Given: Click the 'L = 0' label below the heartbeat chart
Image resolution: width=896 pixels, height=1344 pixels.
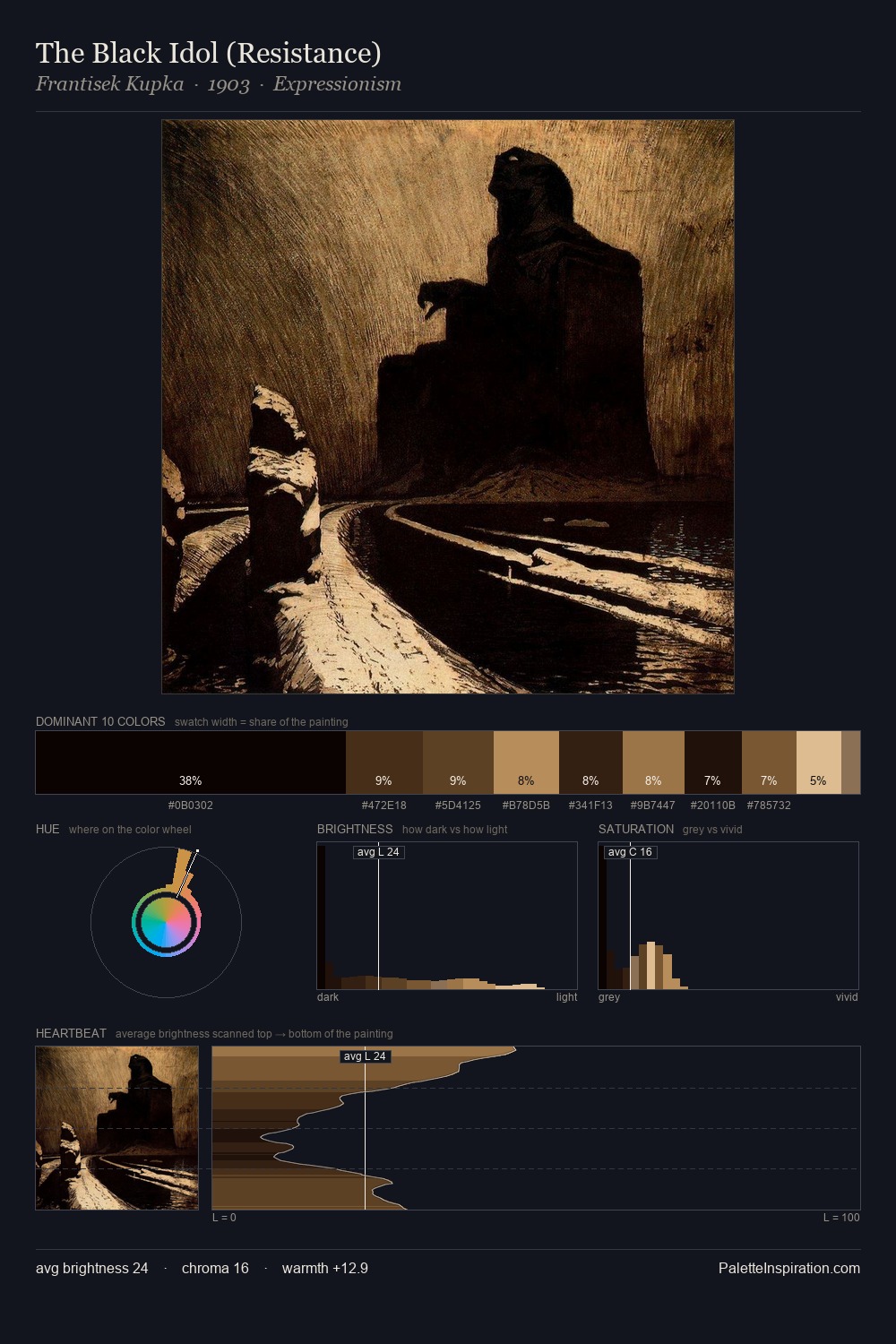Looking at the screenshot, I should pos(224,1218).
